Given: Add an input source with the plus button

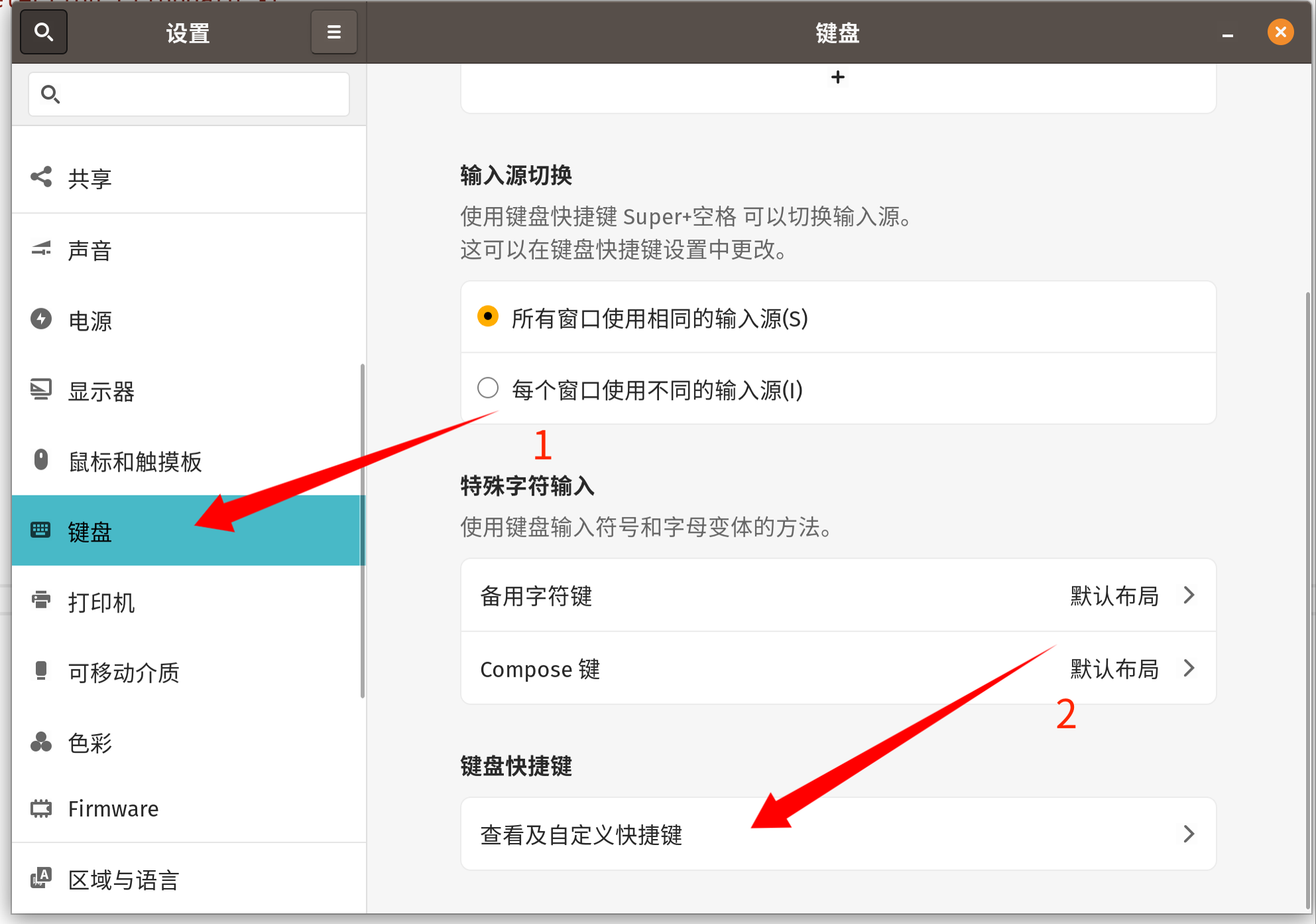Looking at the screenshot, I should 838,77.
